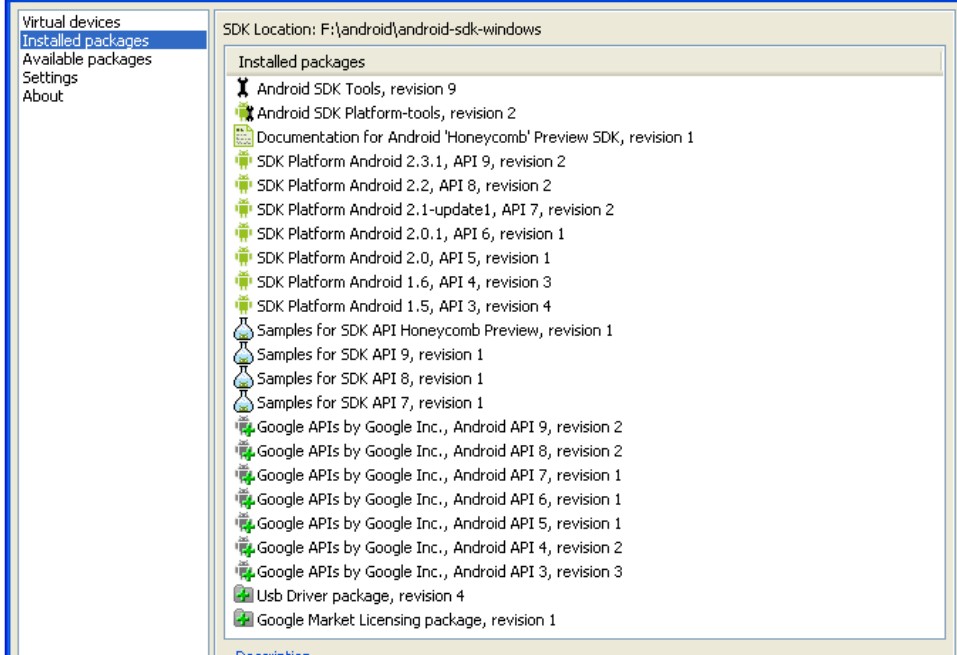Click the Honeycomb Documentation page icon
The width and height of the screenshot is (957, 655).
243,137
